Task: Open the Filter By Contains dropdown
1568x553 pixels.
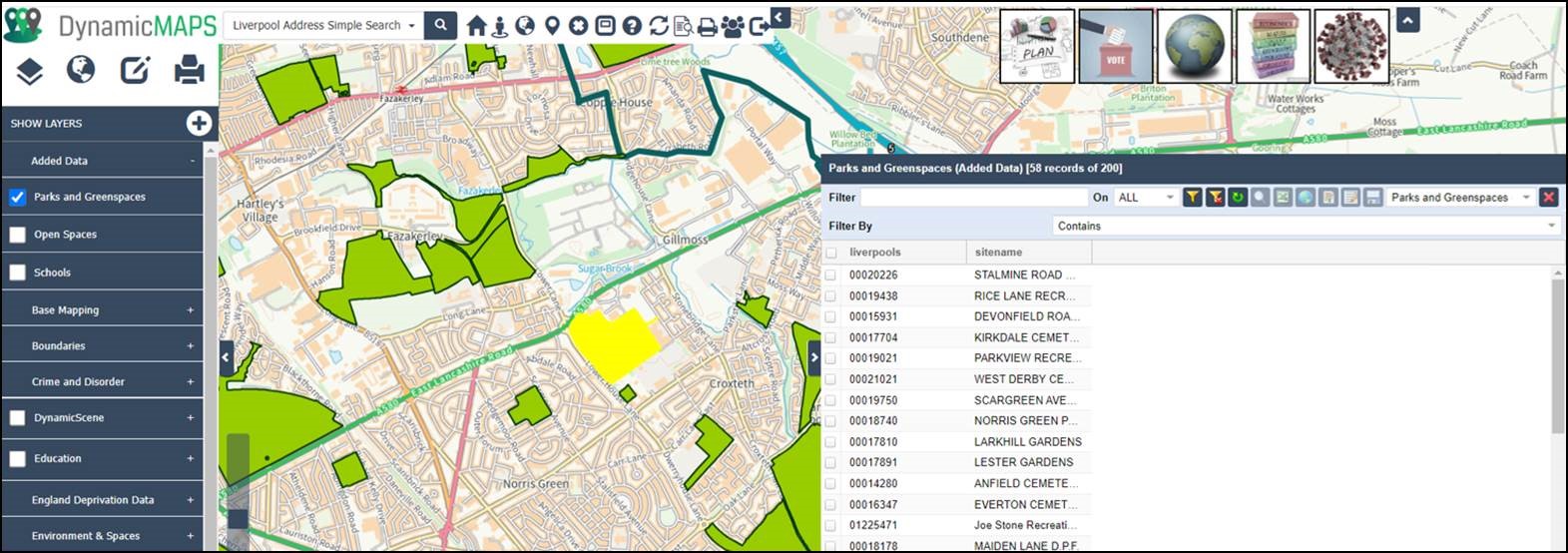Action: tap(1306, 226)
